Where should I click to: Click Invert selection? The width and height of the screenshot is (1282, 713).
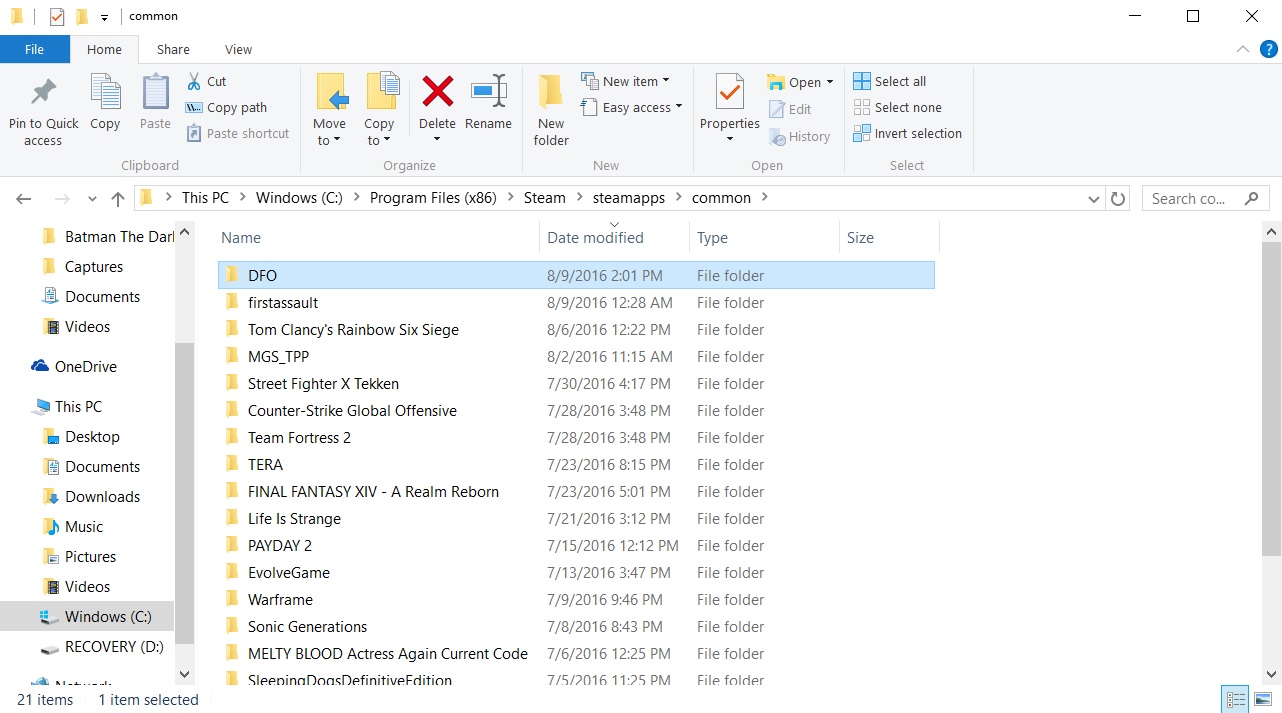pyautogui.click(x=907, y=133)
